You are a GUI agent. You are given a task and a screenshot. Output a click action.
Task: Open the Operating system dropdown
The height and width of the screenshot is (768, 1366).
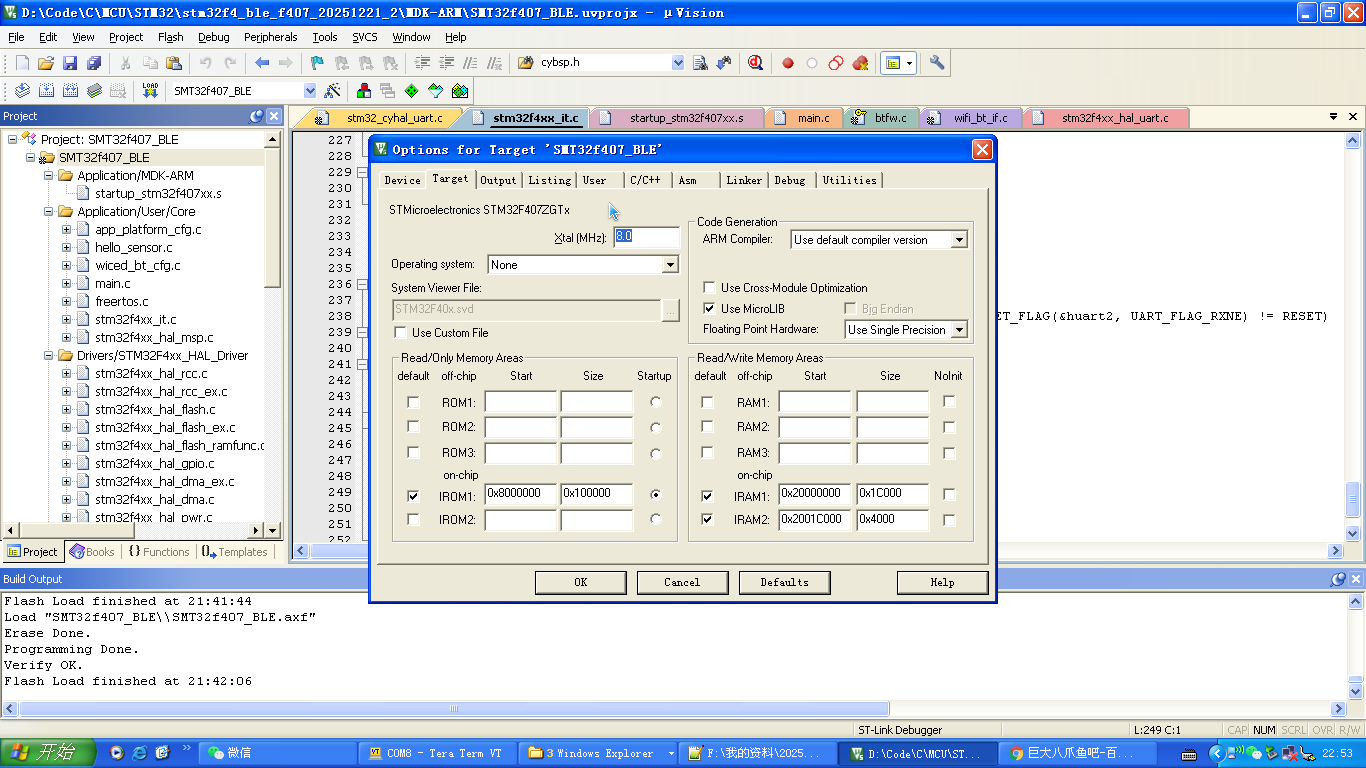pos(670,265)
